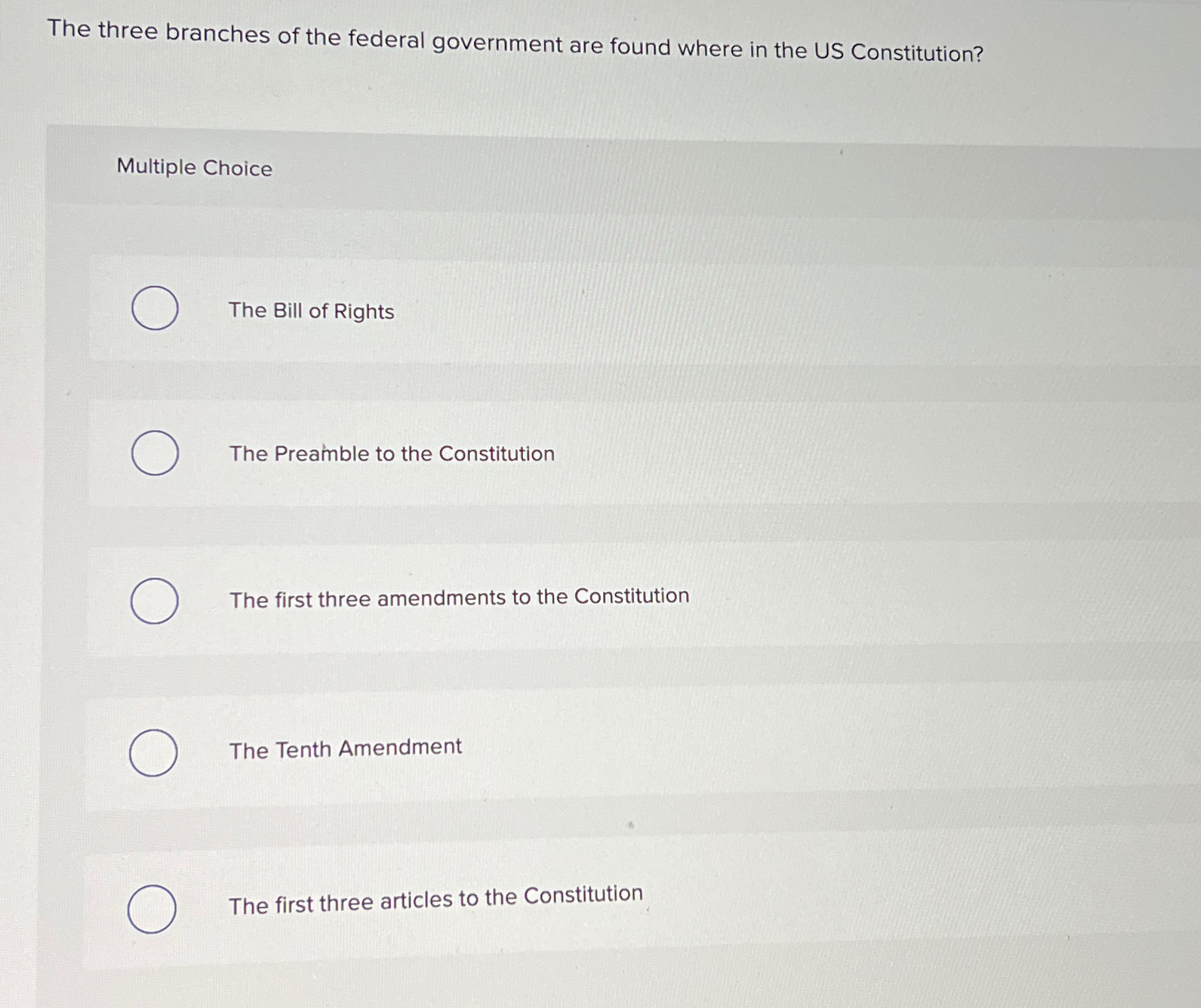Click the Multiple Choice heading
The width and height of the screenshot is (1201, 1008).
click(194, 168)
